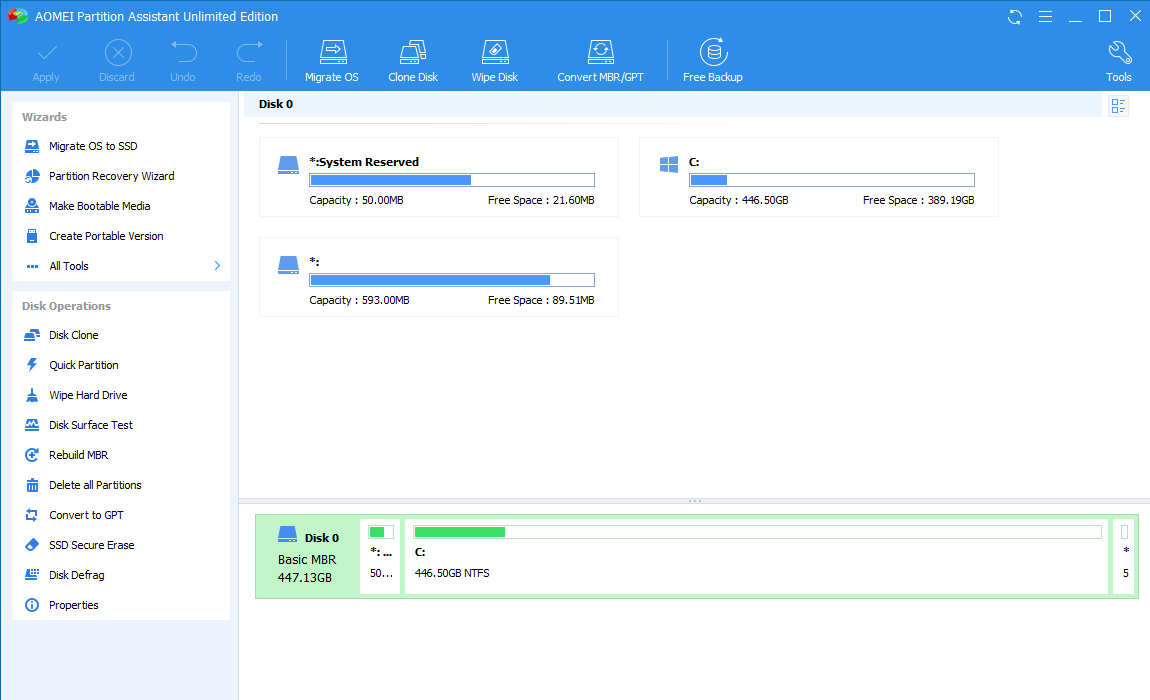Click Capacity : 593.00MB text
1150x700 pixels.
(359, 300)
